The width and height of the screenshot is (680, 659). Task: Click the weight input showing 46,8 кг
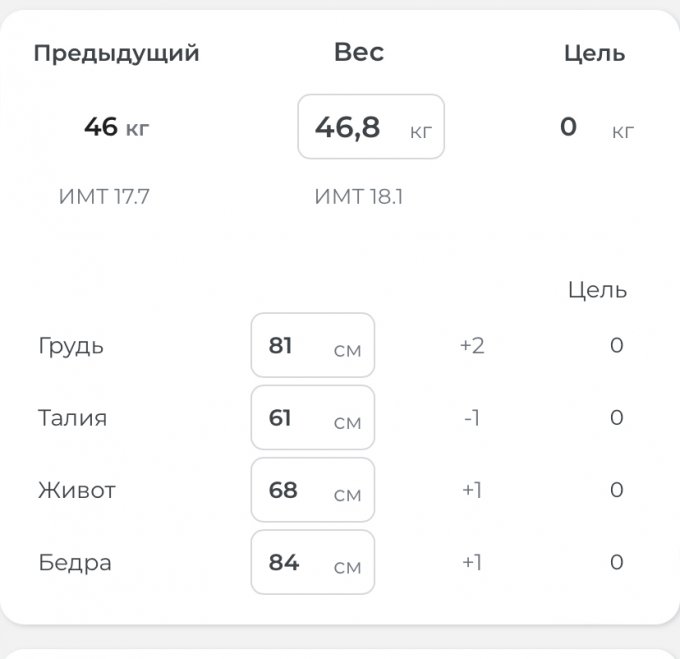pos(370,127)
